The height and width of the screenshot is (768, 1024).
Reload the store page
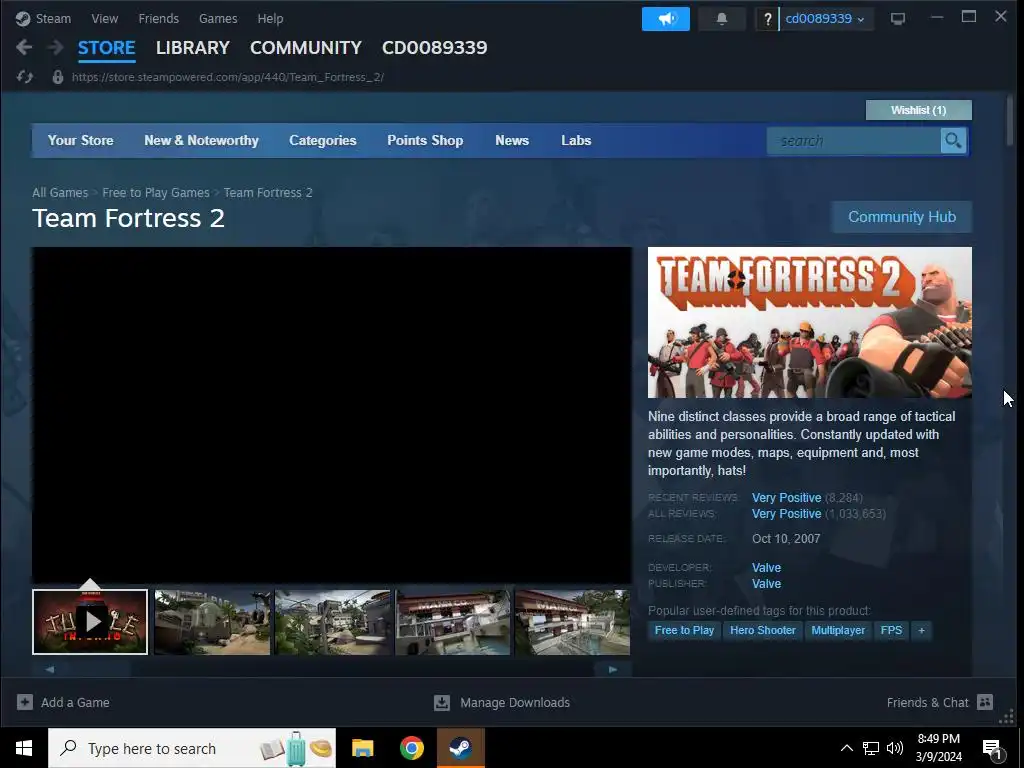tap(25, 77)
